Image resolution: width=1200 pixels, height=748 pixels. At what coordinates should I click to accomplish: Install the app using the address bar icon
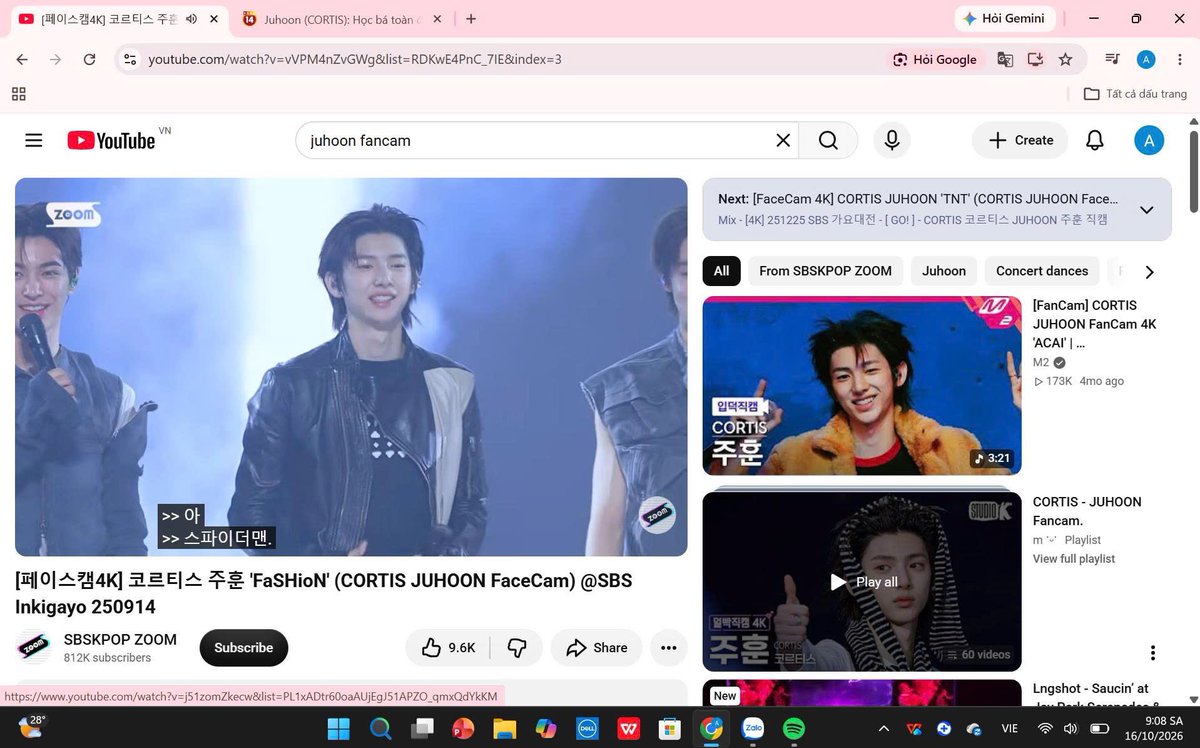pos(1035,59)
